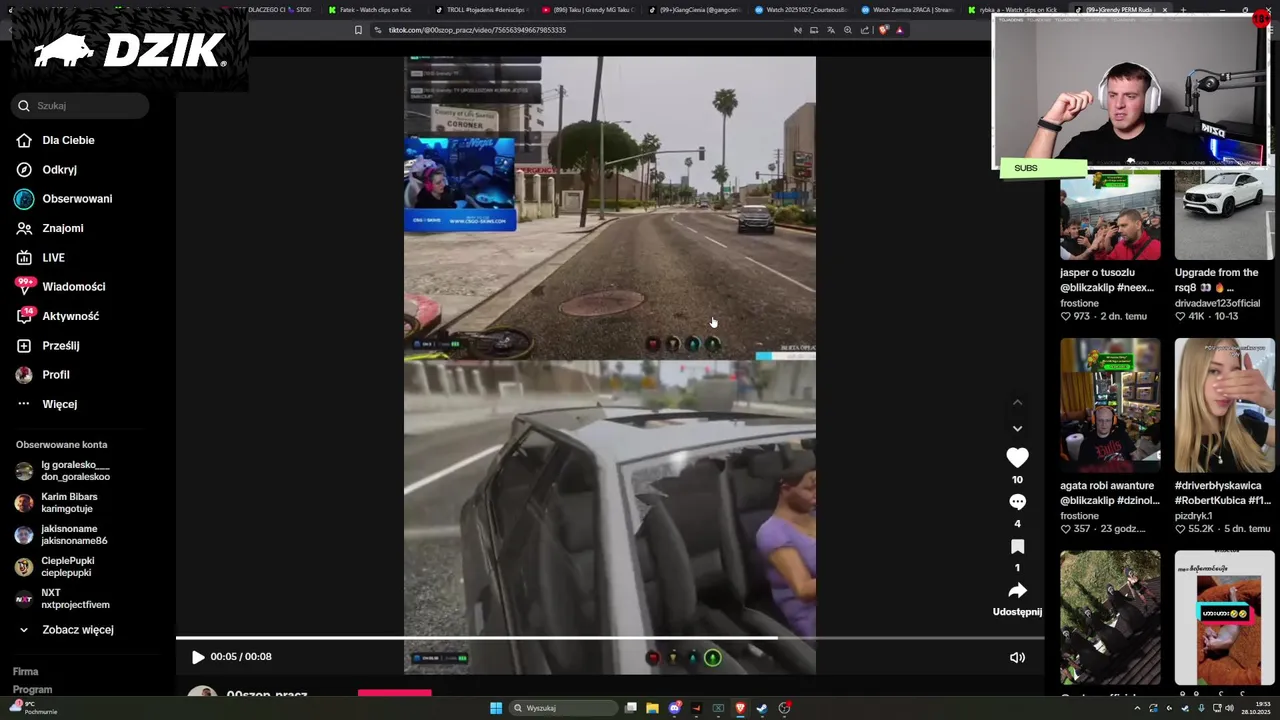Viewport: 1280px width, 720px height.
Task: Open the video comments bubble
Action: [1017, 502]
